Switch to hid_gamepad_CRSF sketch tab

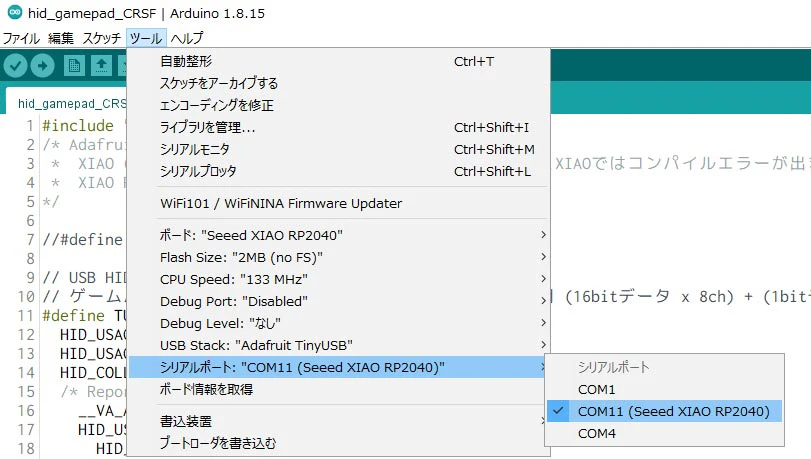click(x=67, y=103)
